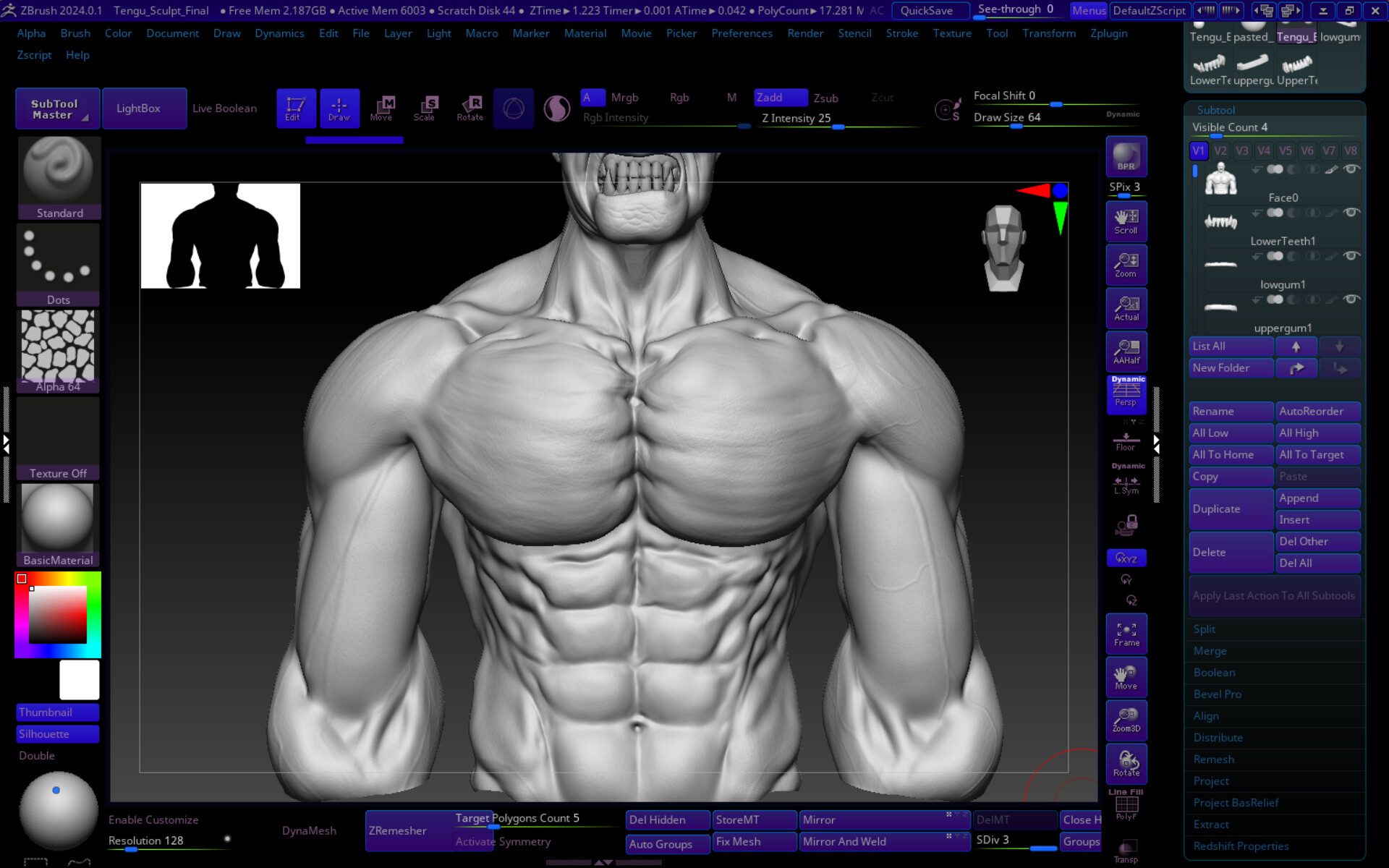Click the Z Intensity slider

pyautogui.click(x=796, y=119)
